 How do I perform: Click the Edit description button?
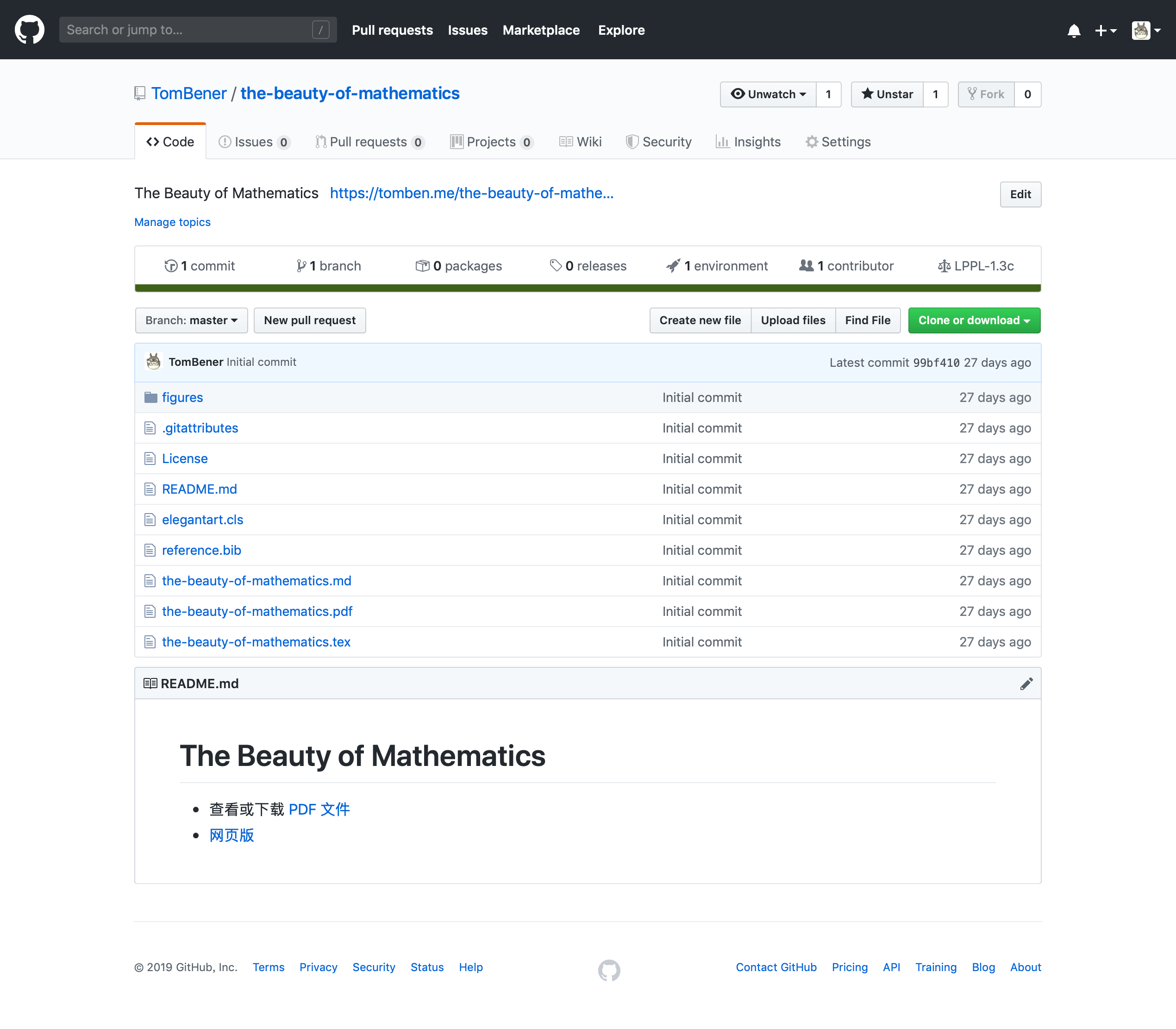[x=1020, y=194]
